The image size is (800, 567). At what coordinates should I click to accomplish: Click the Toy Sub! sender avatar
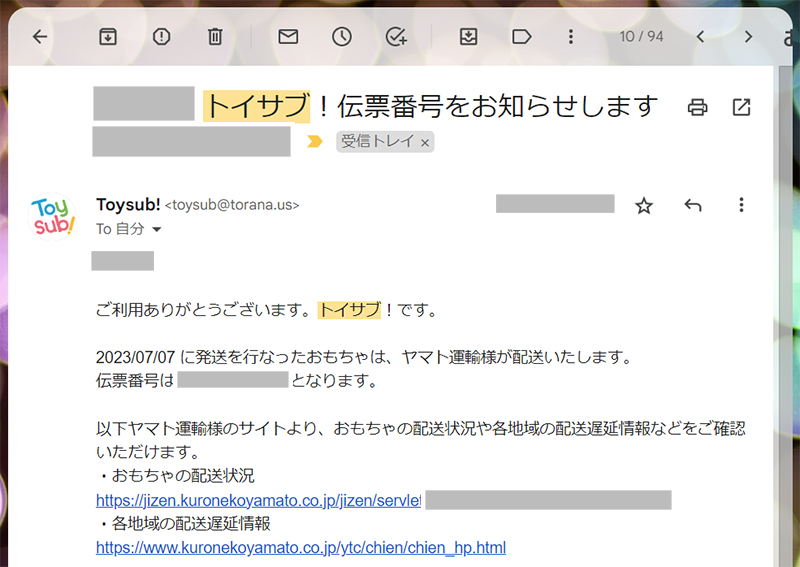tap(52, 216)
